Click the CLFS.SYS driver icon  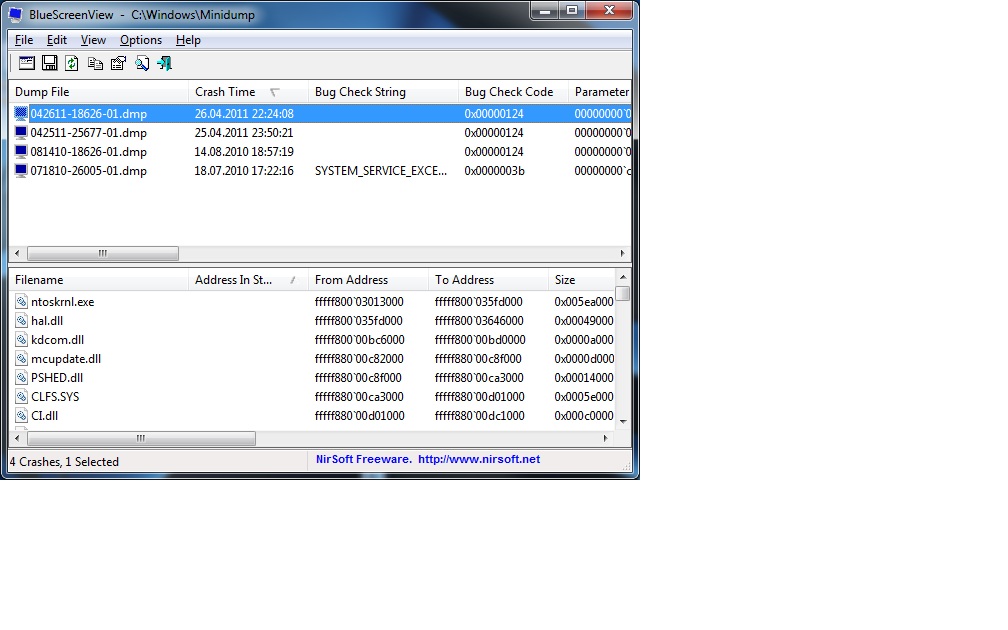point(21,397)
